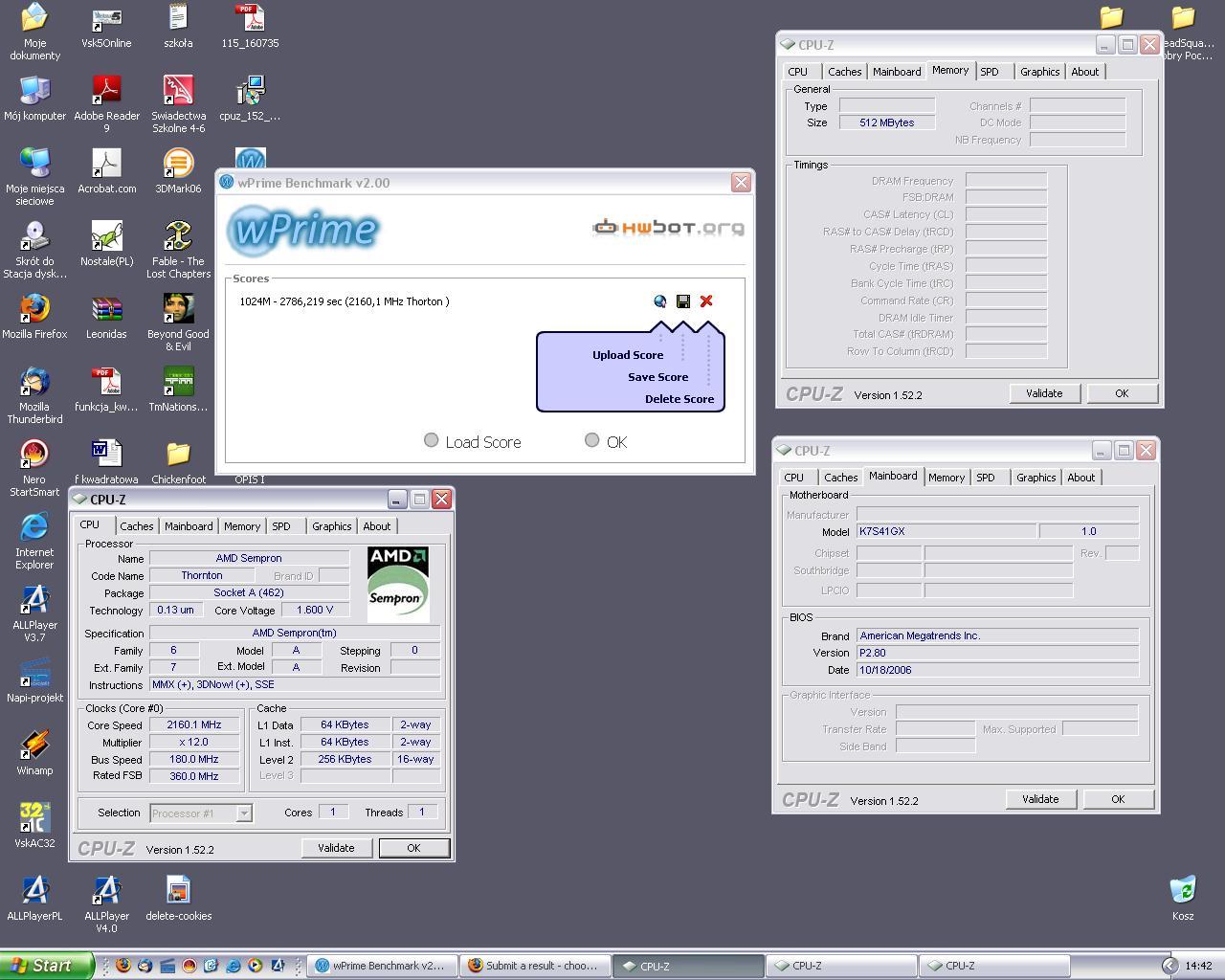The image size is (1225, 980).
Task: Click the Thunderbird quick launch icon in taskbar
Action: (x=145, y=966)
